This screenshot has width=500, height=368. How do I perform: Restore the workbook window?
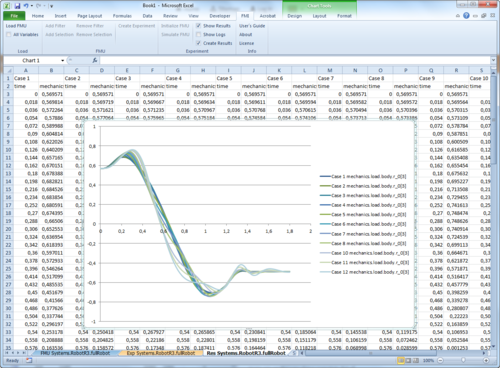pos(484,16)
